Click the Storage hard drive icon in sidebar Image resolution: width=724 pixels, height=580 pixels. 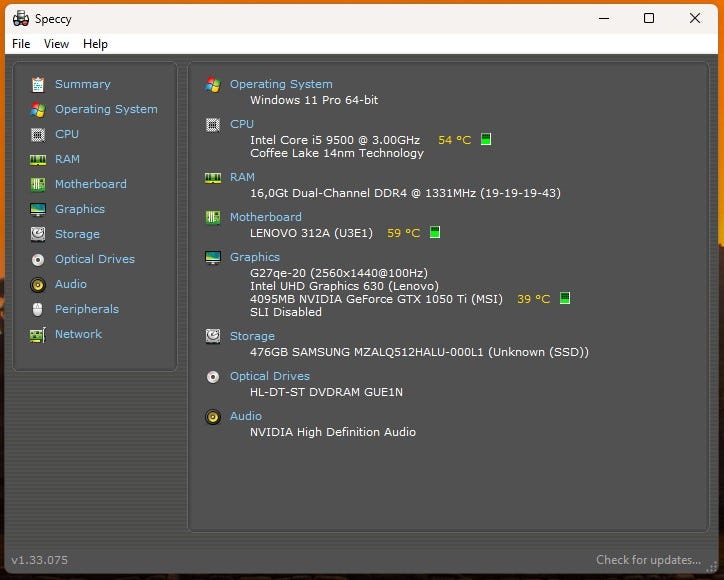[38, 234]
